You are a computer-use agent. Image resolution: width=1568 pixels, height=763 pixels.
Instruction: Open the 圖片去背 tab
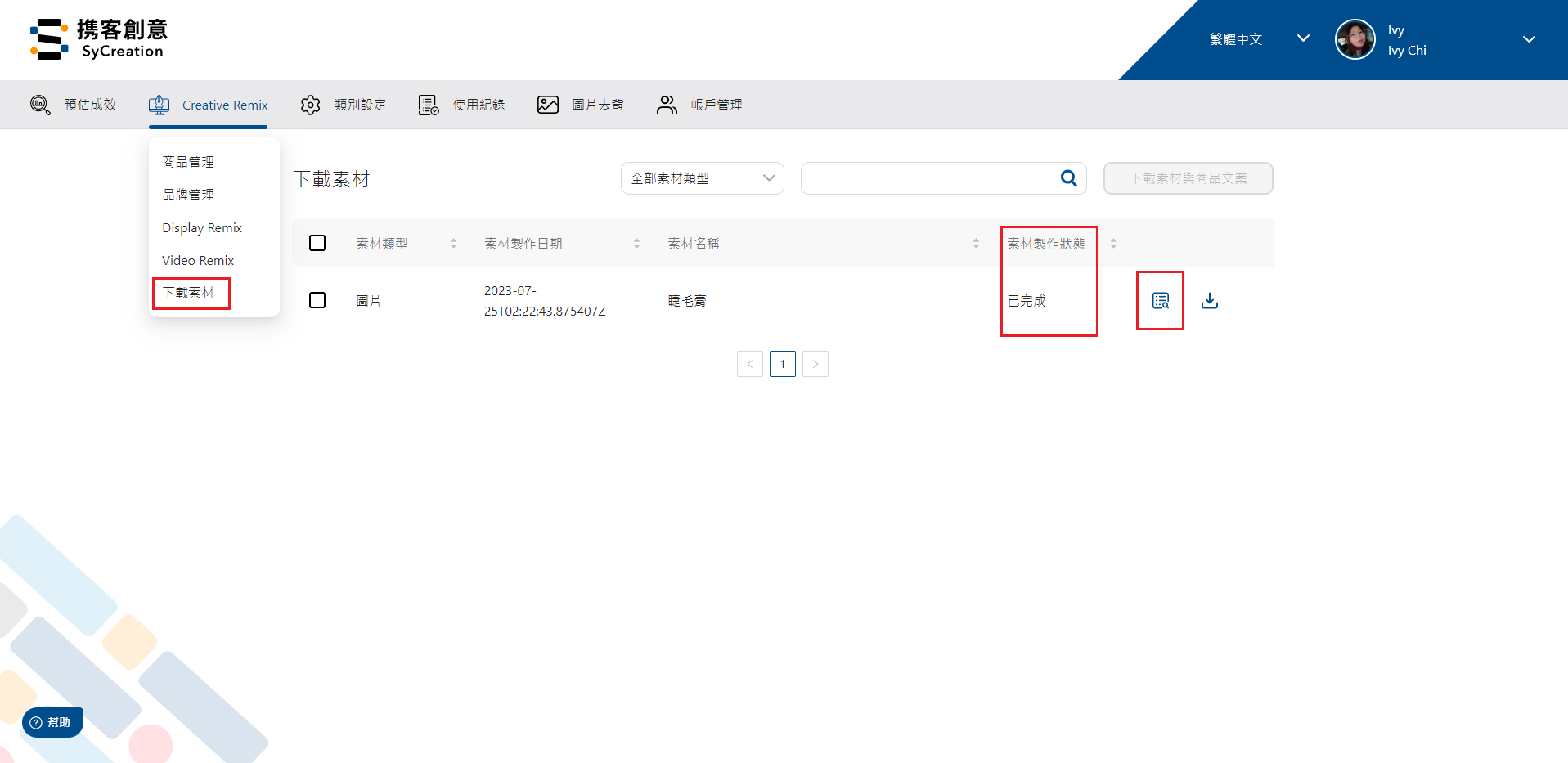coord(581,105)
